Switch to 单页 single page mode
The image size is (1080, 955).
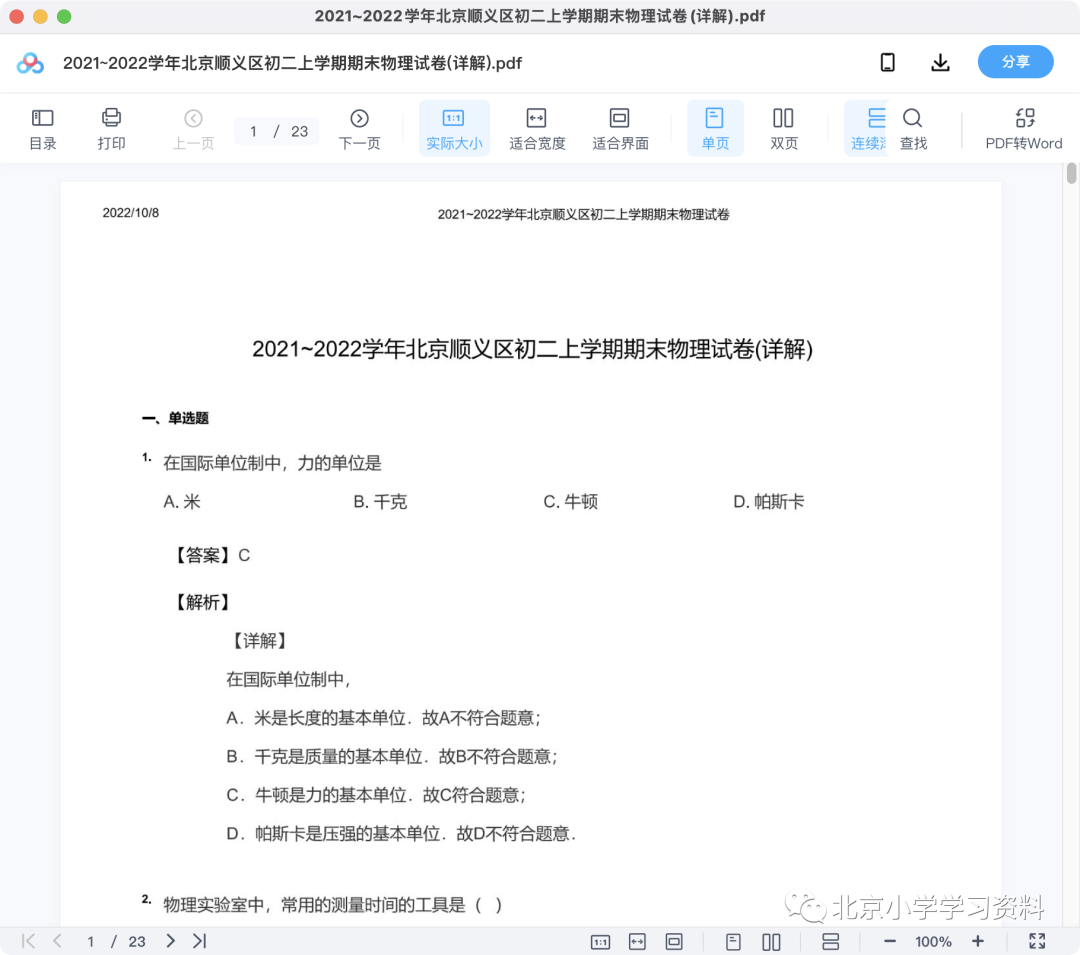point(715,129)
